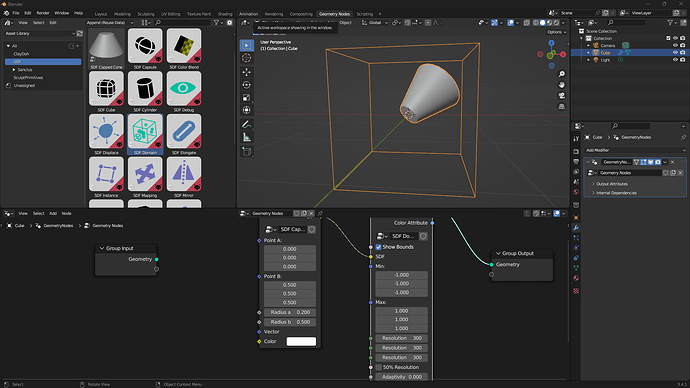690x388 pixels.
Task: Uncheck the Collection exclude checkbox
Action: (668, 38)
